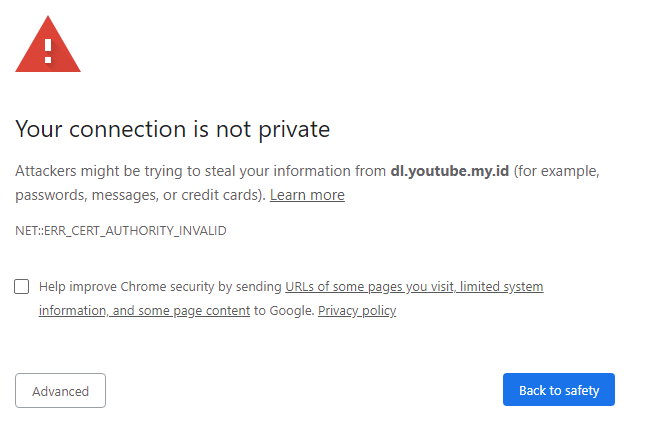Click the white exclamation mark in the triangle

[47, 48]
